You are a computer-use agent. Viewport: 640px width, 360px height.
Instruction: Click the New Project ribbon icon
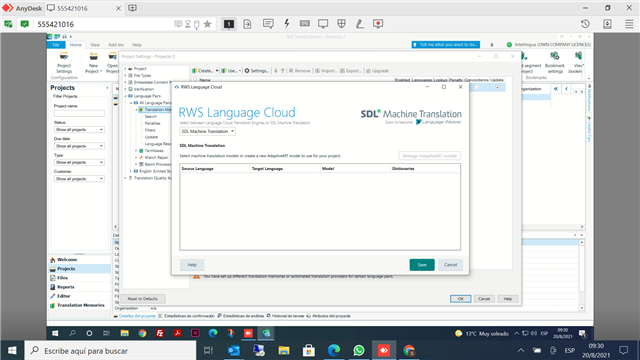point(93,62)
